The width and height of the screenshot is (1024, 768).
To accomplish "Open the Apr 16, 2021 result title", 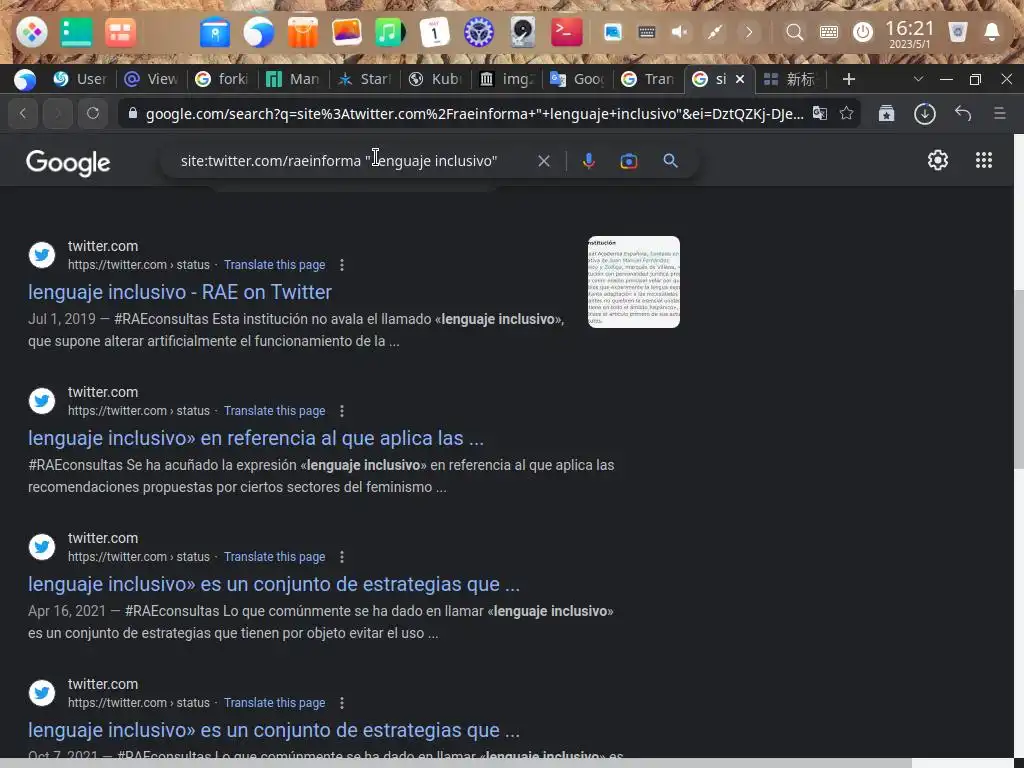I will coord(274,584).
